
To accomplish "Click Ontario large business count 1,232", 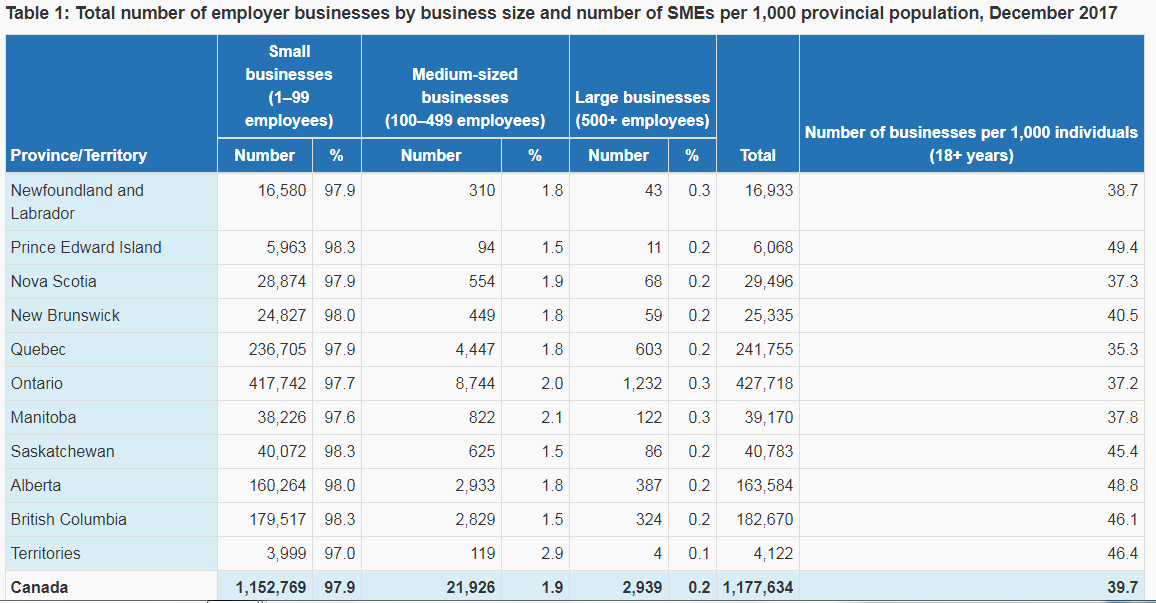I will point(642,383).
